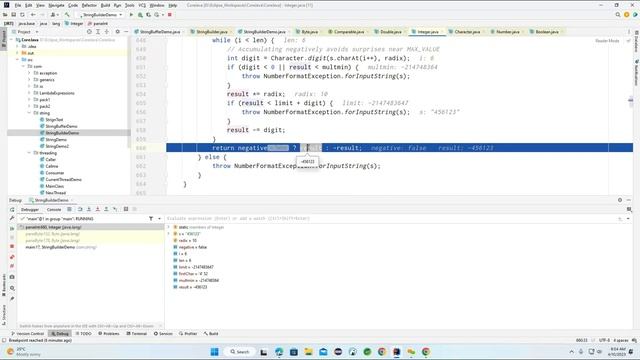Viewport: 640px width, 360px height.
Task: Click View Breakpoints icon in debug sidebar
Action: pos(12,257)
